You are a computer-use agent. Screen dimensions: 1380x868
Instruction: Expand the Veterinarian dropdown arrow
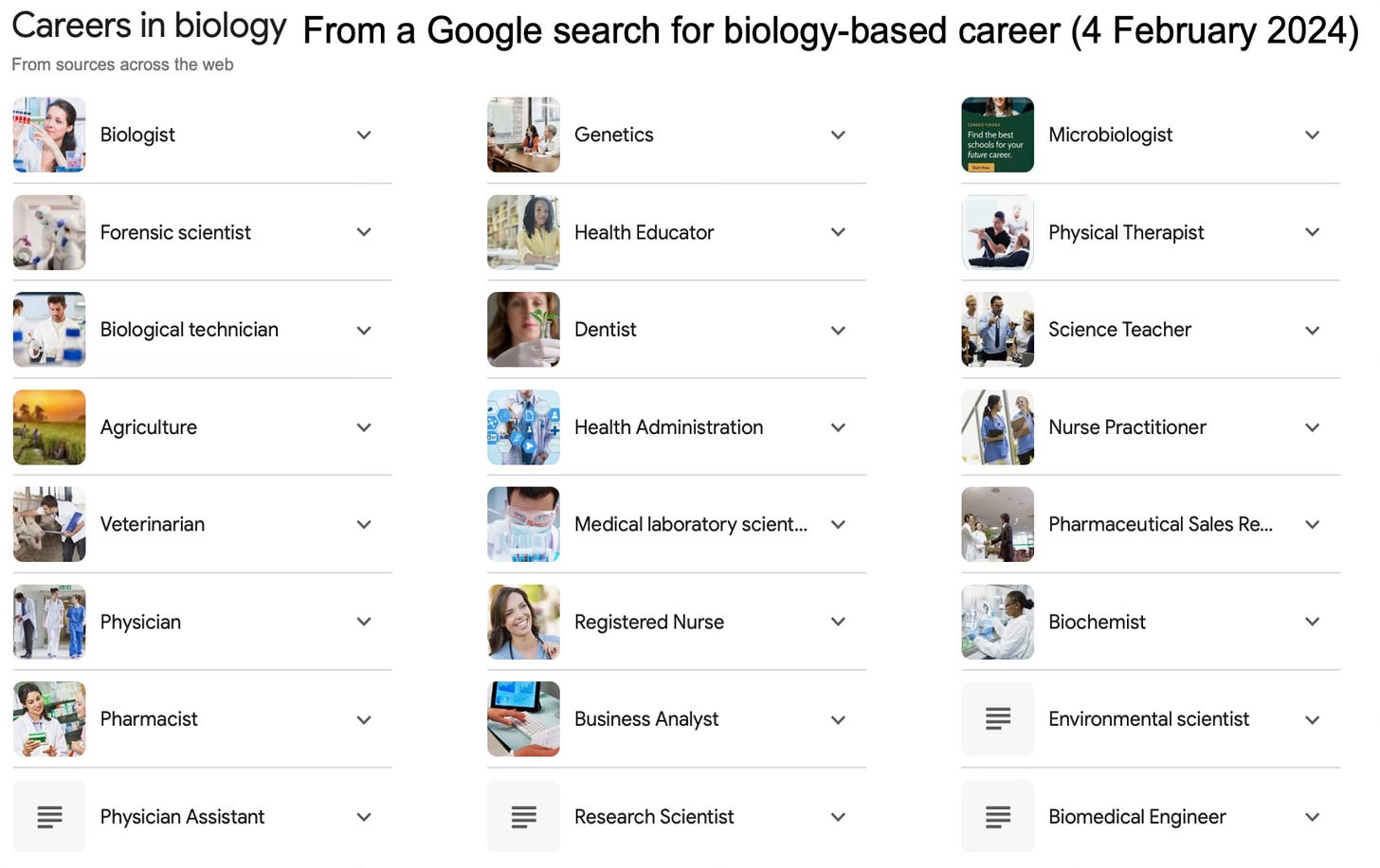364,524
